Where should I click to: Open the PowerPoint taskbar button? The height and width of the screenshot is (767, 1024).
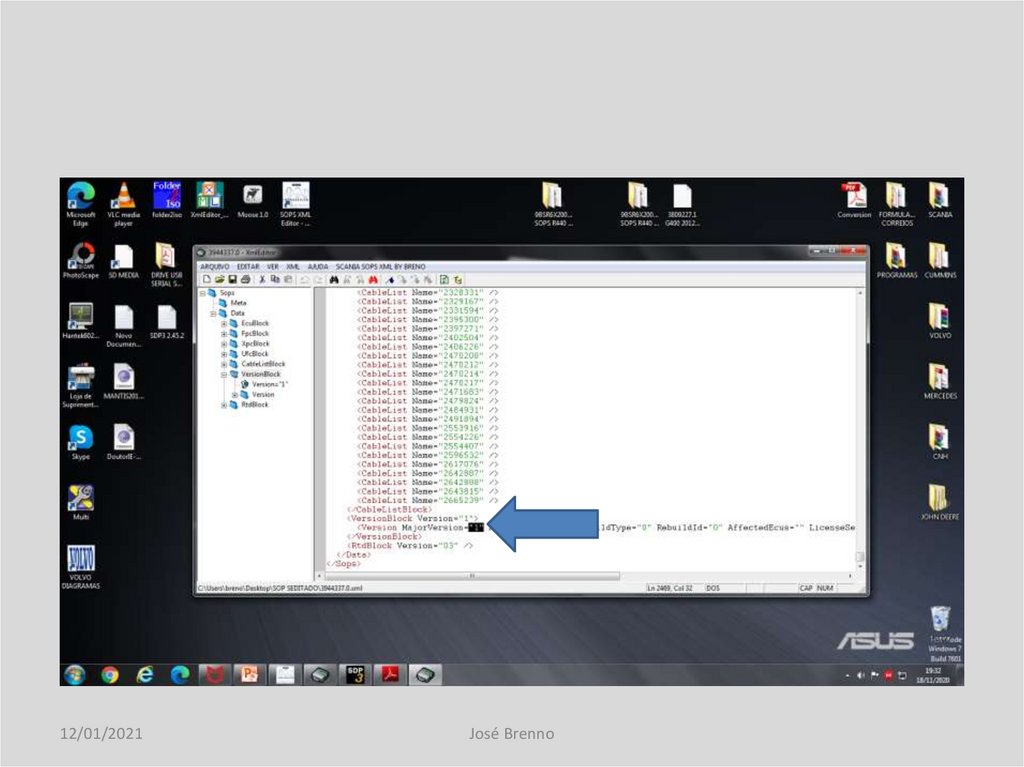click(249, 674)
